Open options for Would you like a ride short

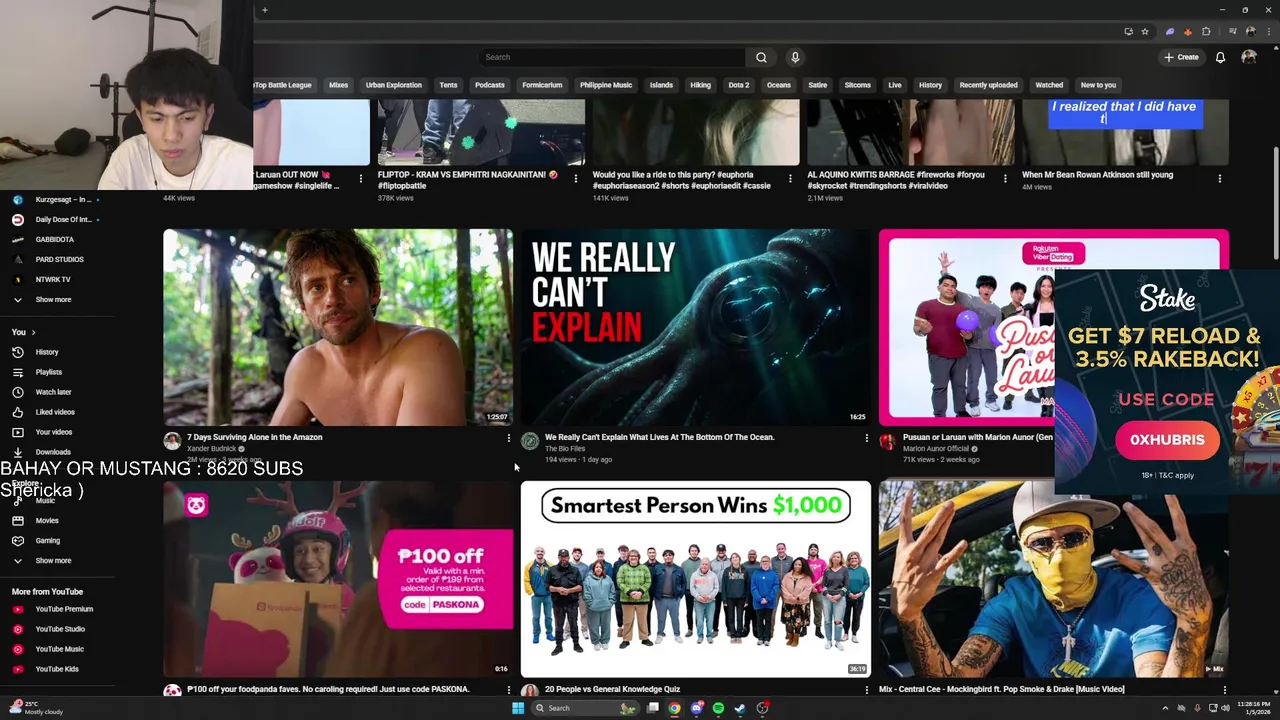tap(790, 178)
